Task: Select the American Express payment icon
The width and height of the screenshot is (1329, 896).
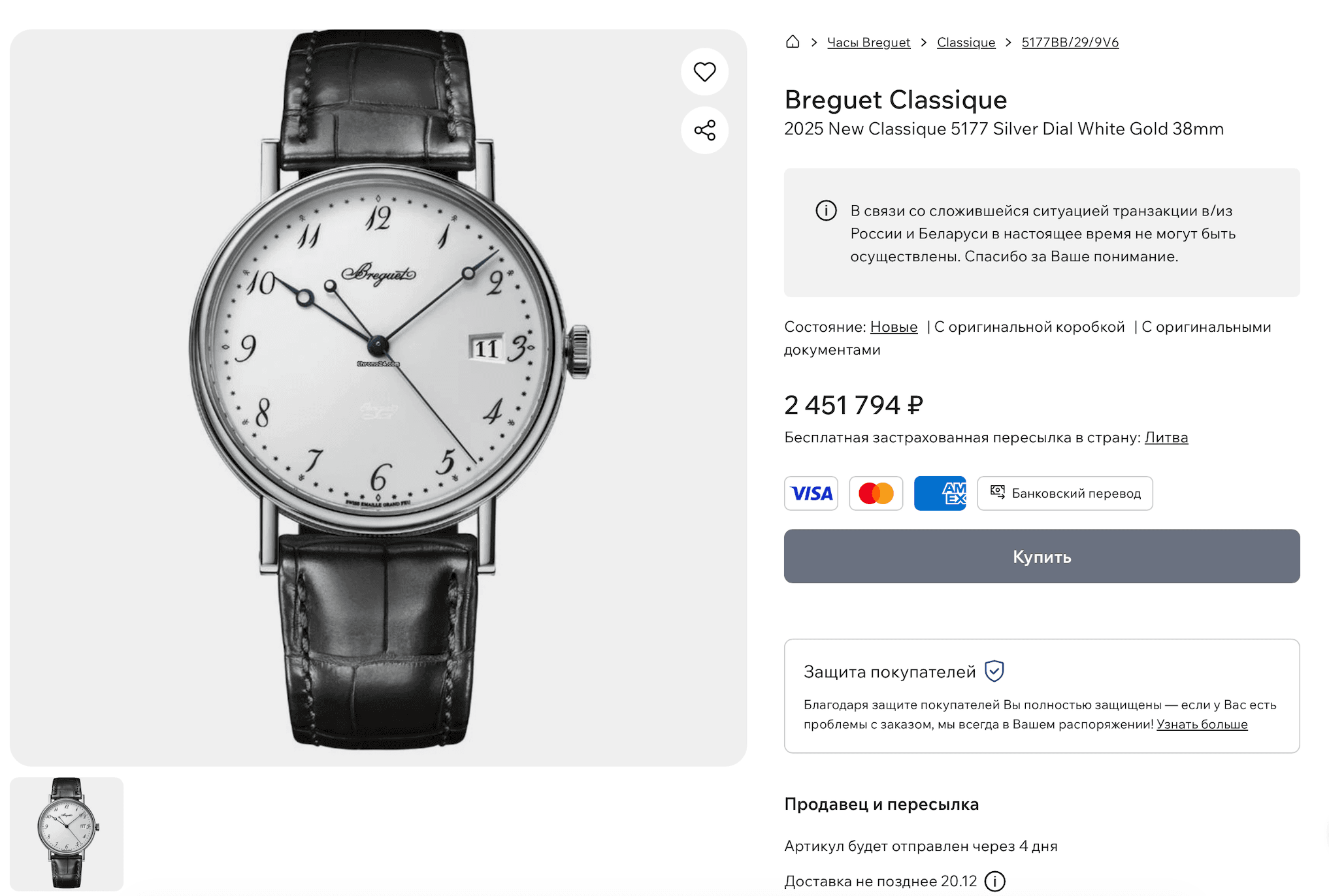Action: pyautogui.click(x=940, y=494)
